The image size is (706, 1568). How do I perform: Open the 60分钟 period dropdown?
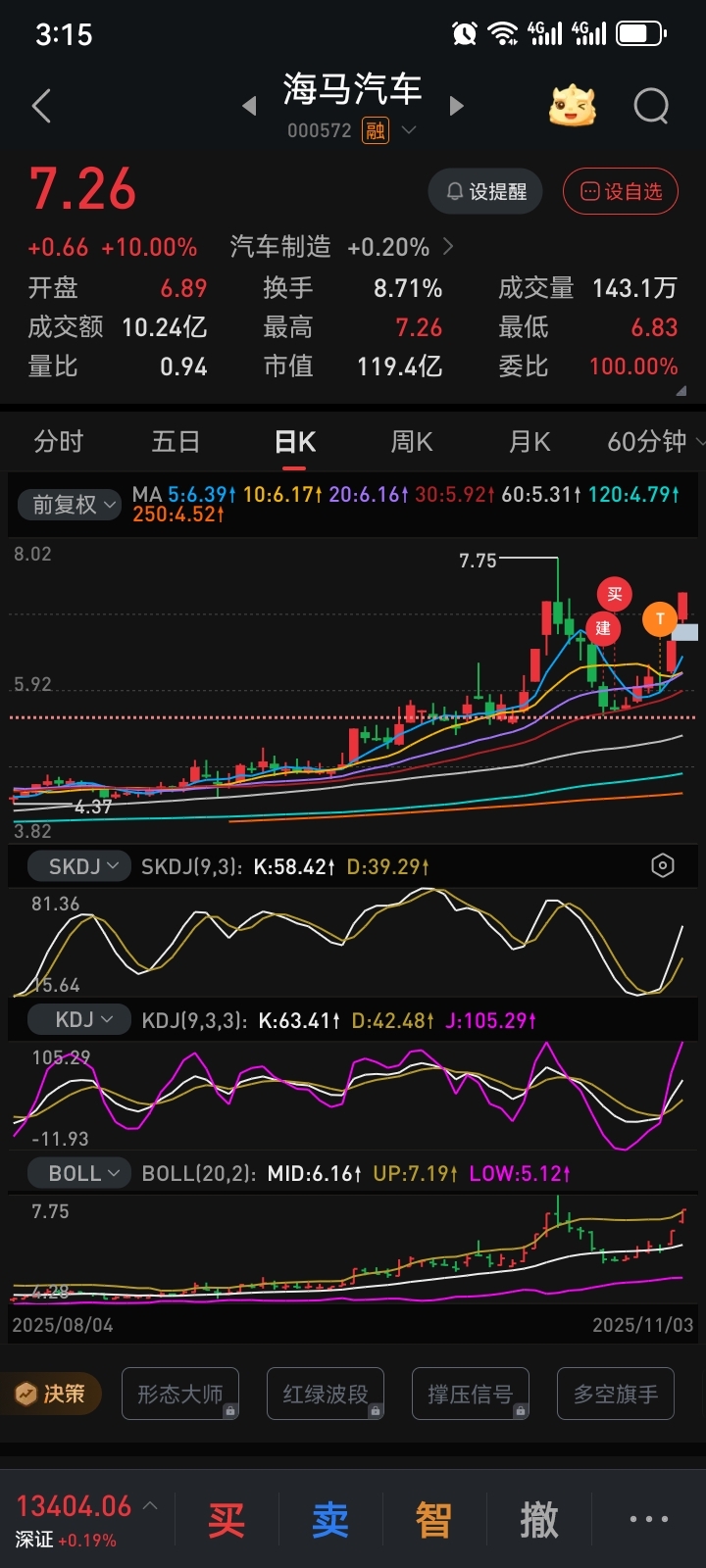click(655, 442)
